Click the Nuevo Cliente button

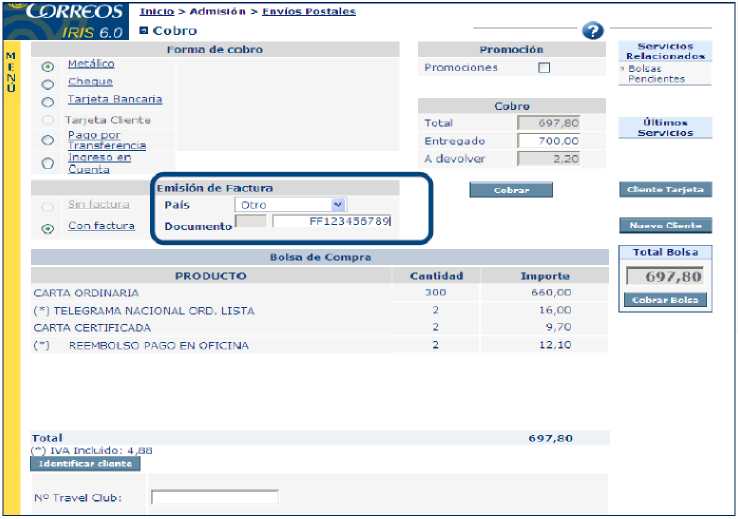point(665,226)
